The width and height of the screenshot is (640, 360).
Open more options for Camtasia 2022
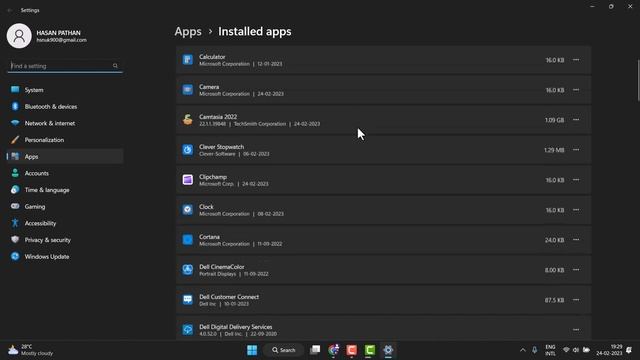[576, 120]
